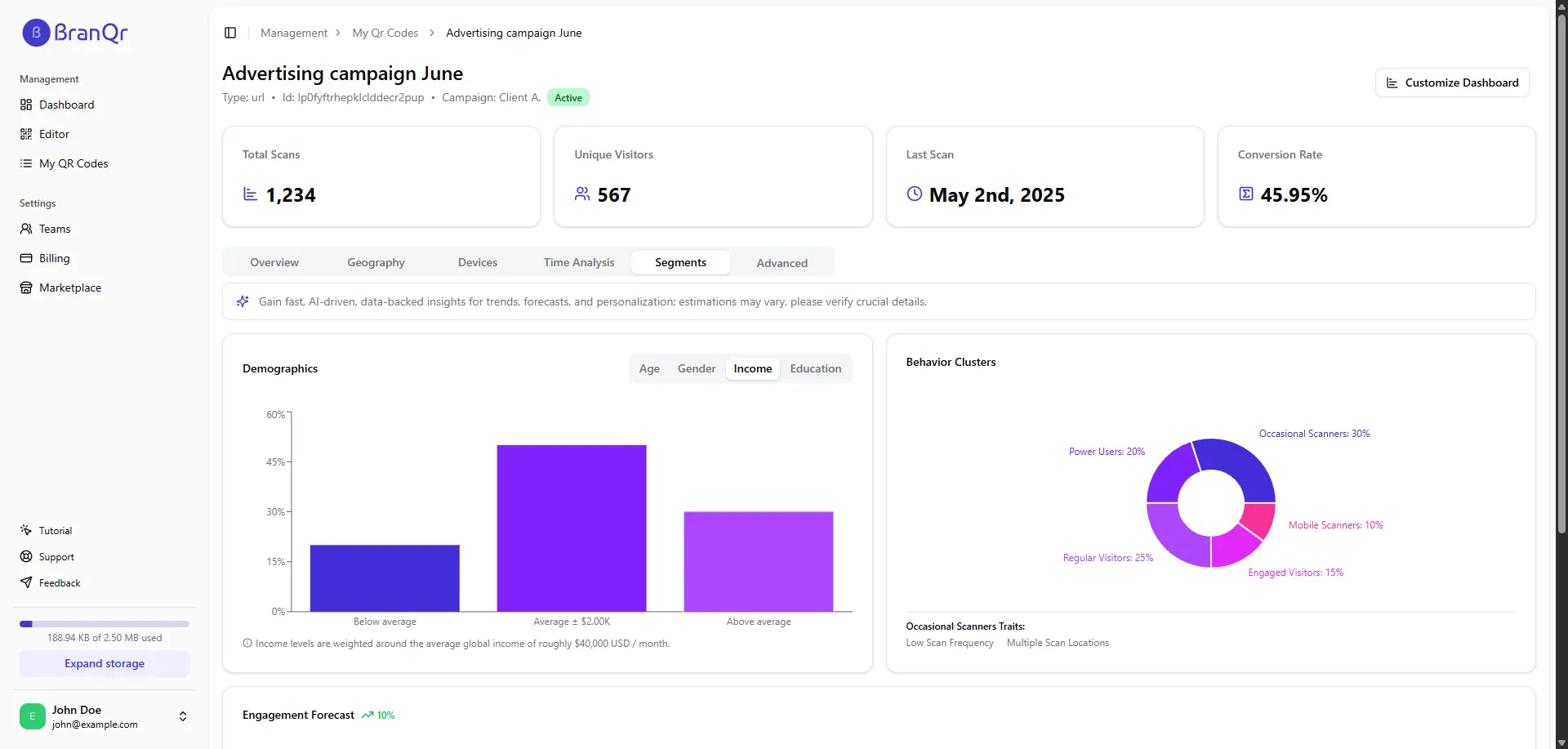This screenshot has width=1568, height=749.
Task: Launch the Tutorial
Action: click(x=55, y=531)
